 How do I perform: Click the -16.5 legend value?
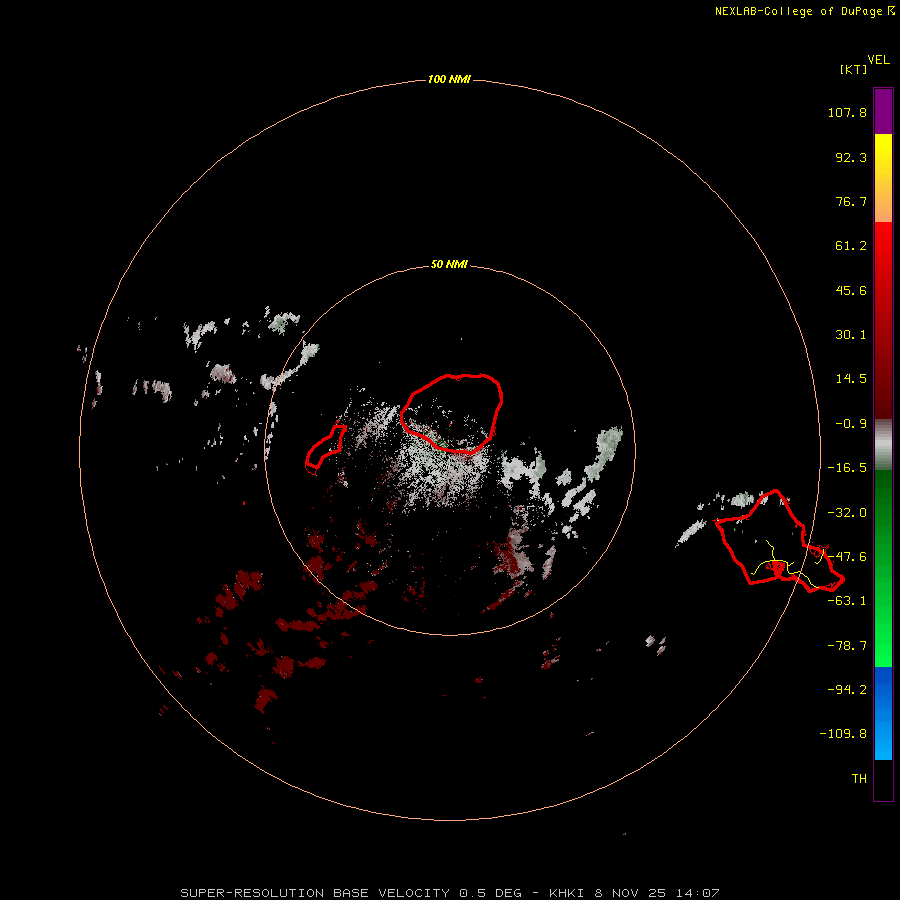pos(847,468)
